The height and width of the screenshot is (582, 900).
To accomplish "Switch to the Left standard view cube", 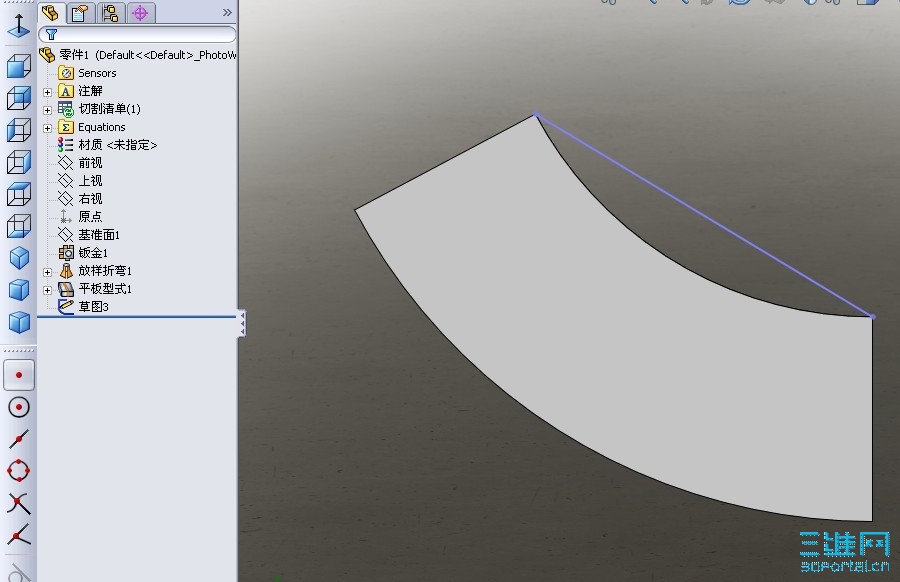I will 18,130.
